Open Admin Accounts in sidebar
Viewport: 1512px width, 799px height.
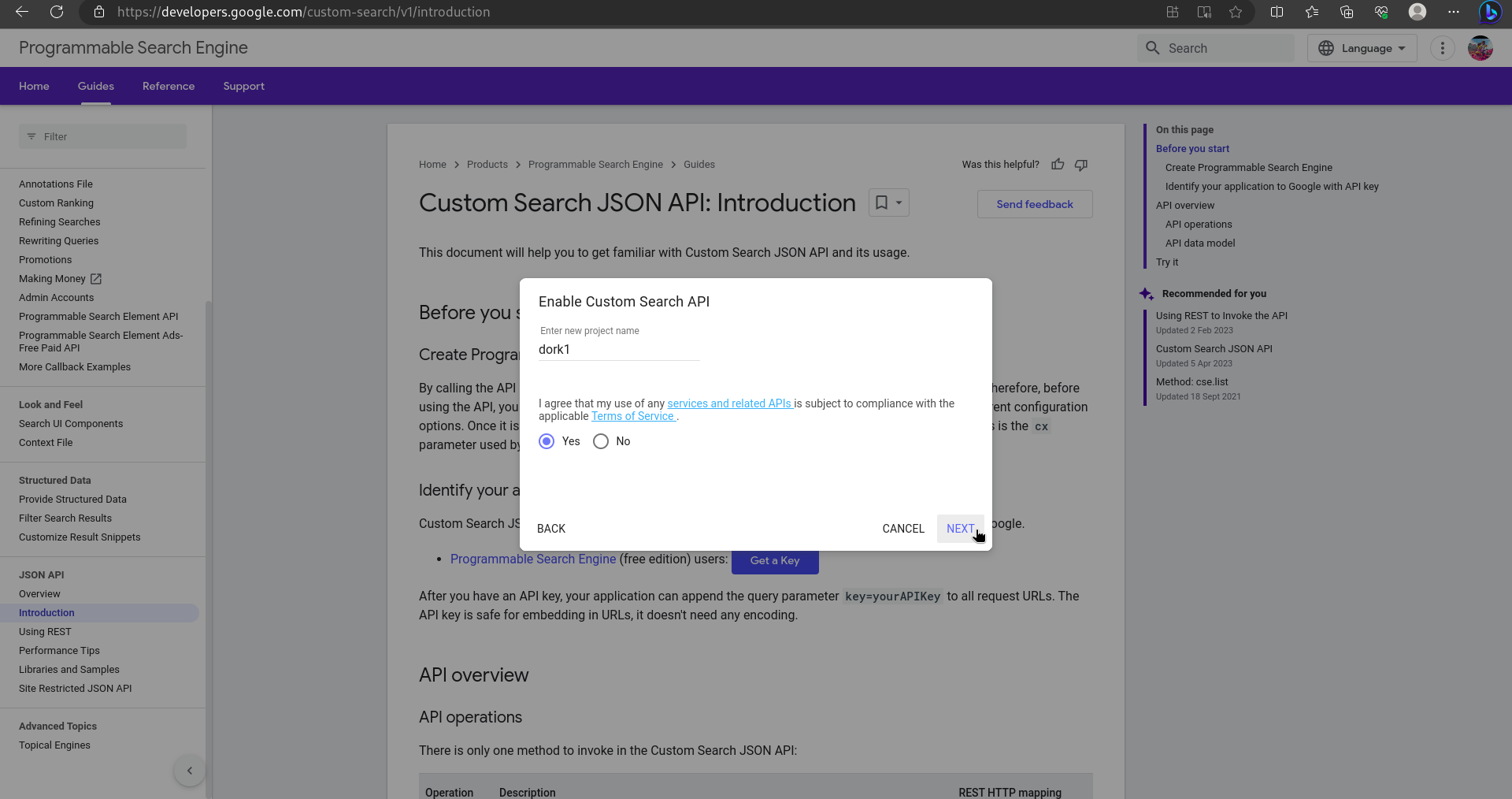57,298
